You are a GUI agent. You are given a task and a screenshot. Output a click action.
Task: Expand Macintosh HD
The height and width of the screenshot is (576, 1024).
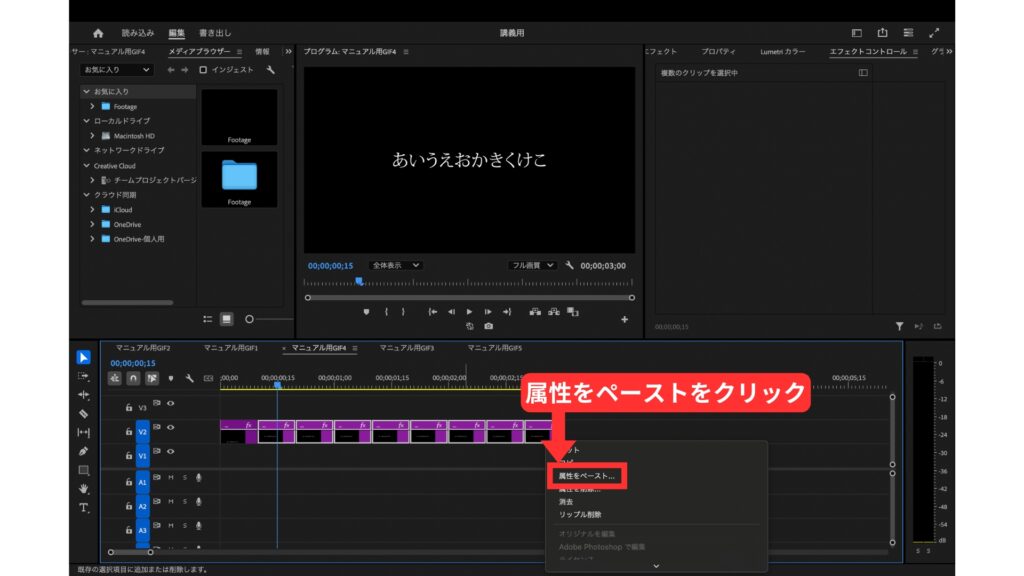coord(92,136)
